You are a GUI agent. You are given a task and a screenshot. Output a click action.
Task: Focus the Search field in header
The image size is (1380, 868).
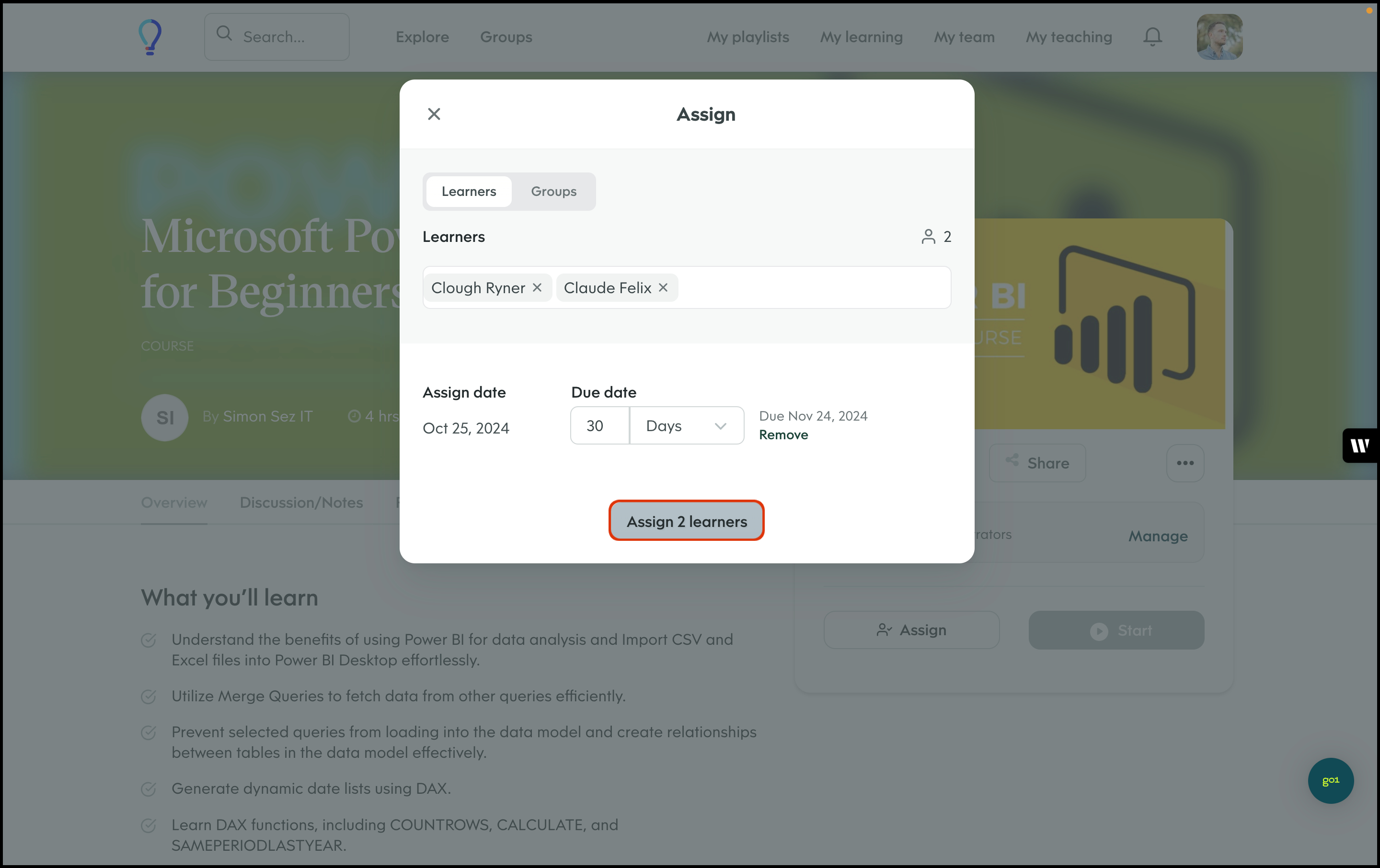[277, 37]
